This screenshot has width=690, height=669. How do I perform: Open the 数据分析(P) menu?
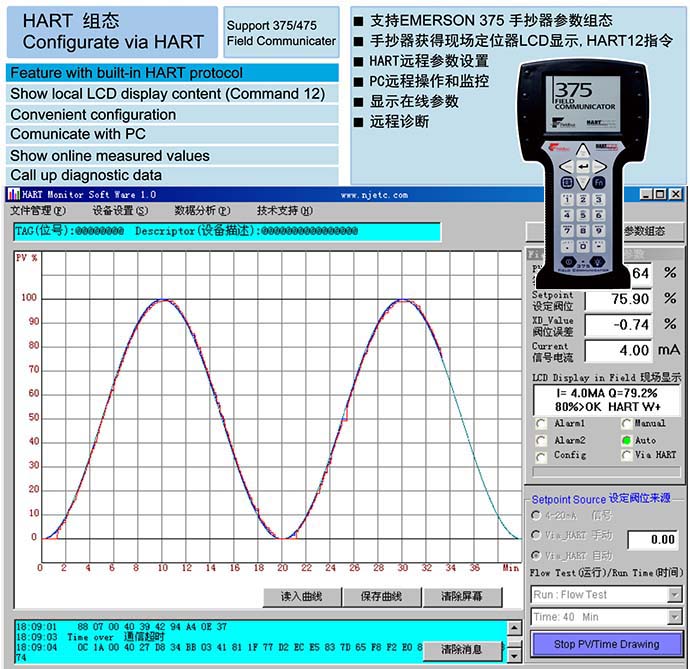[202, 211]
